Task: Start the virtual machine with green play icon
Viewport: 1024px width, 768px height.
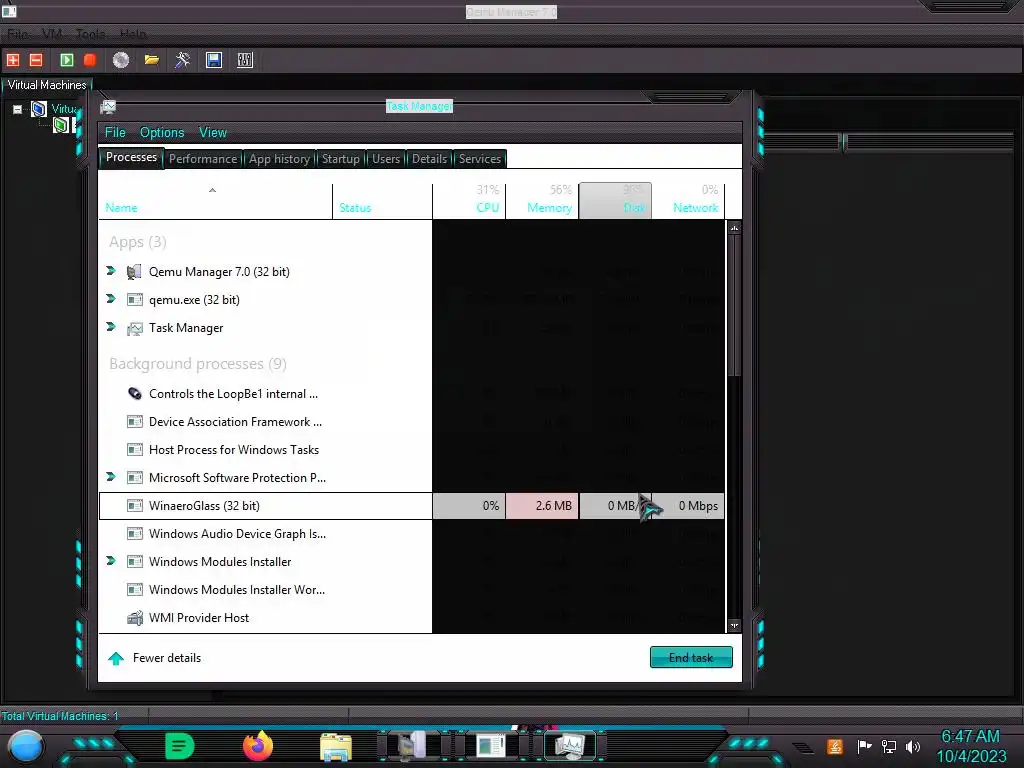Action: (67, 60)
